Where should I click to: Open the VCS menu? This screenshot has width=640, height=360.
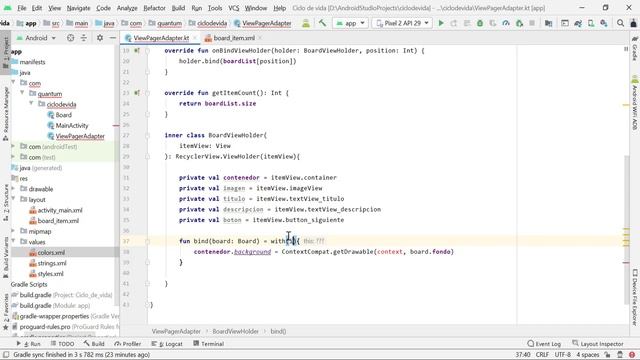tap(233, 8)
